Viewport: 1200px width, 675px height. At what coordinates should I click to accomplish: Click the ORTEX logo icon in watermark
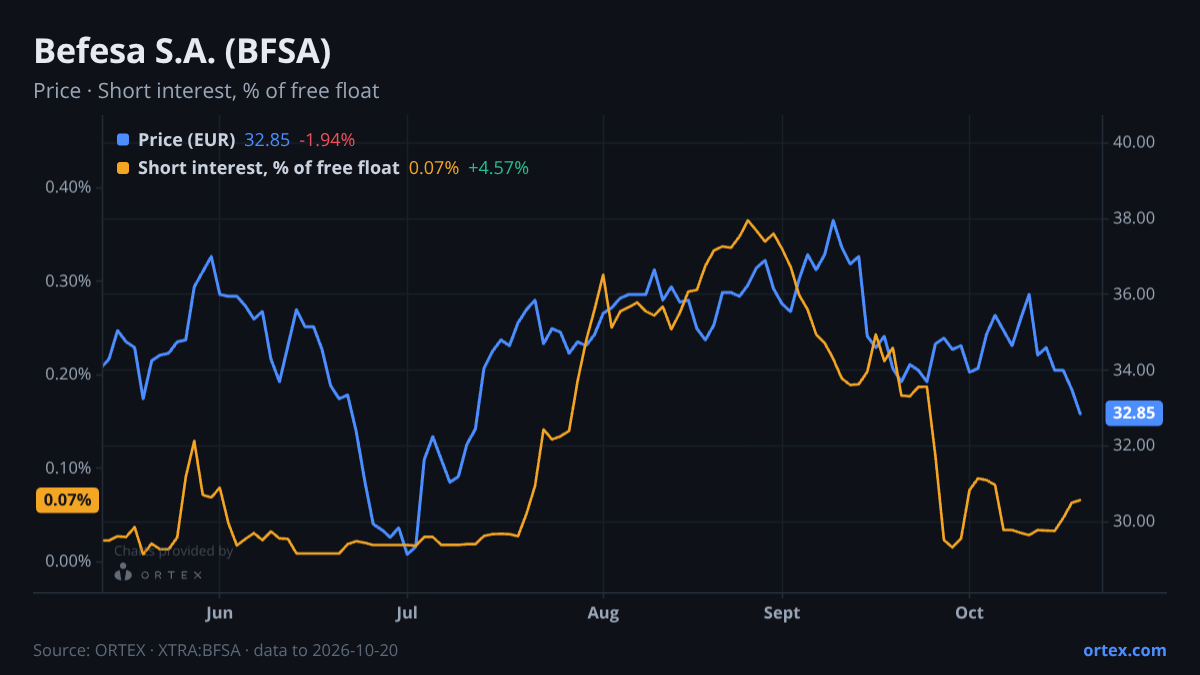[123, 573]
